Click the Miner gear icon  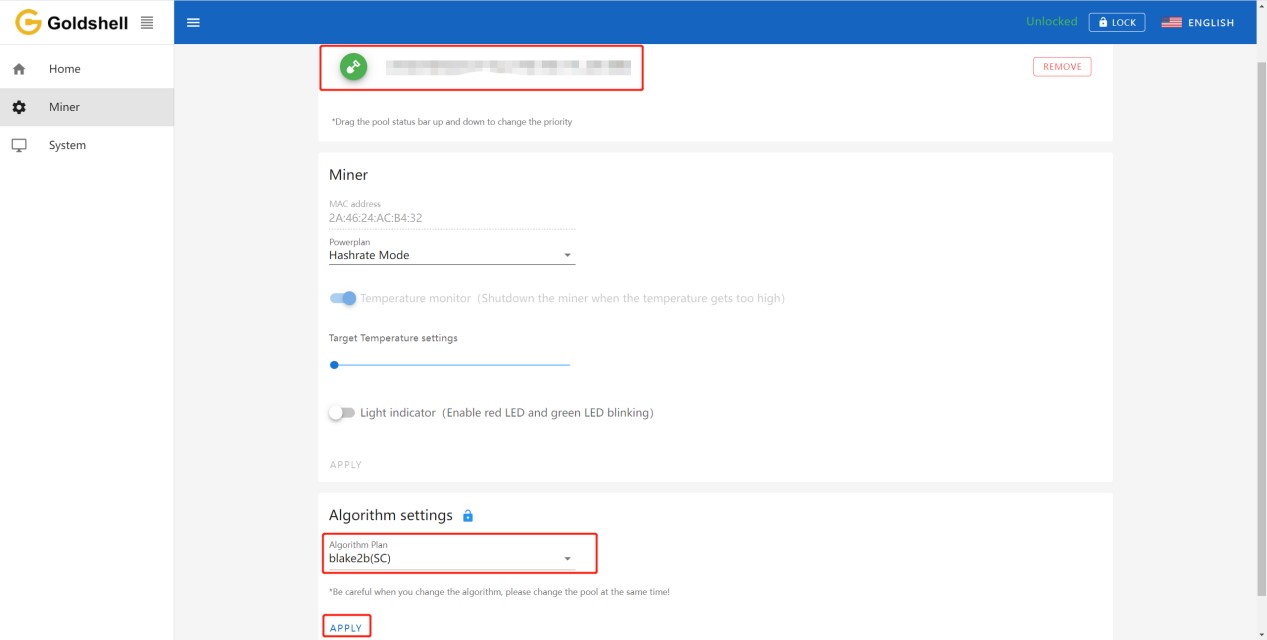(x=19, y=107)
